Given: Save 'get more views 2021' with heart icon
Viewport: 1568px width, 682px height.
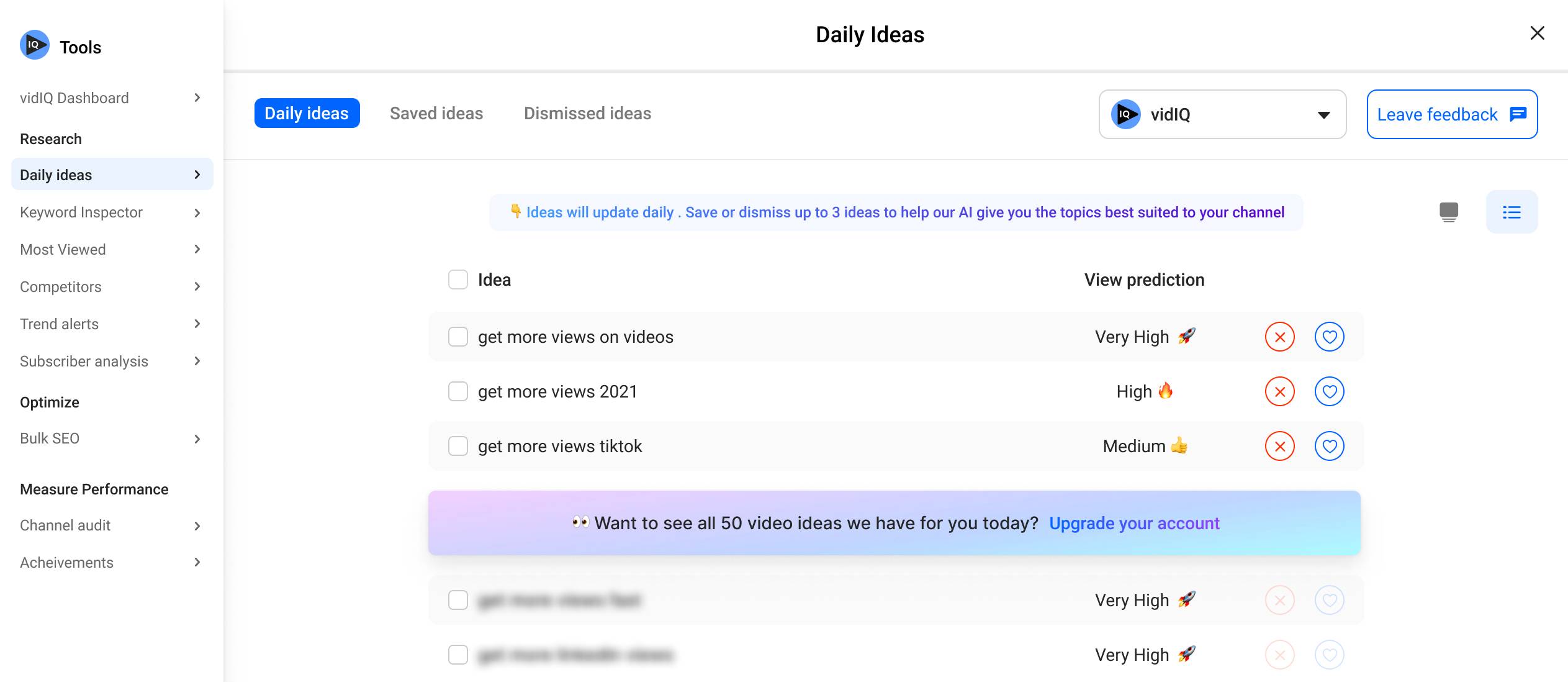Looking at the screenshot, I should pos(1329,391).
